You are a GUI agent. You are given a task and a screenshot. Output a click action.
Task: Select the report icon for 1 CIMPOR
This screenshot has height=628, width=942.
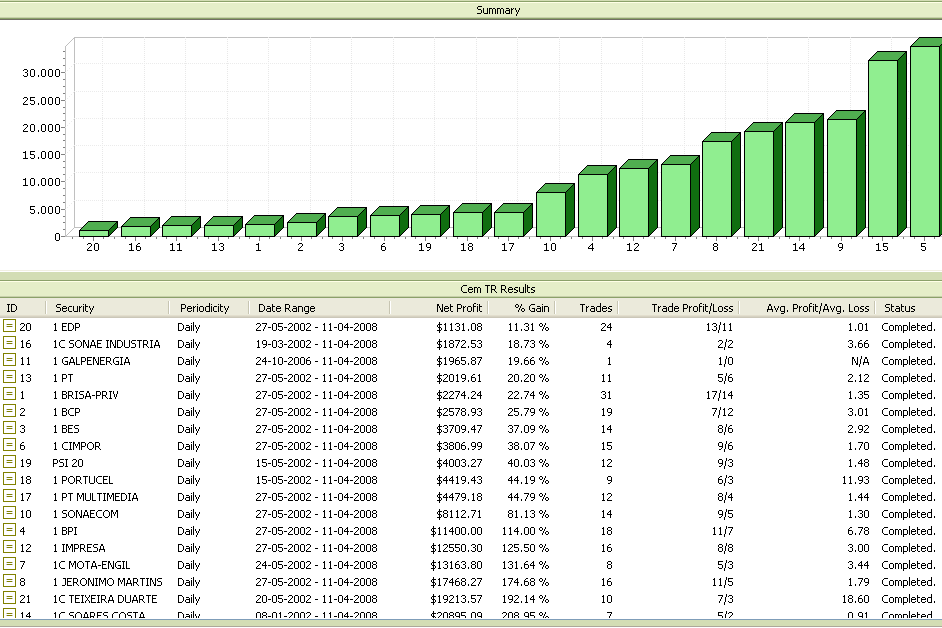click(10, 445)
